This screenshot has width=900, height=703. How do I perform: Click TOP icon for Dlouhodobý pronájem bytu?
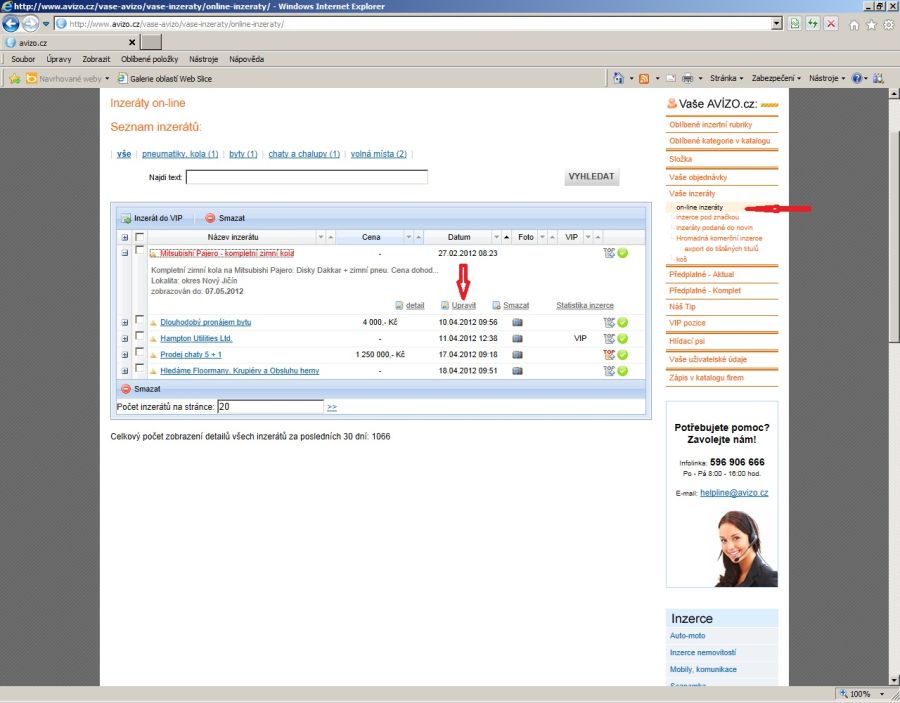pos(609,323)
